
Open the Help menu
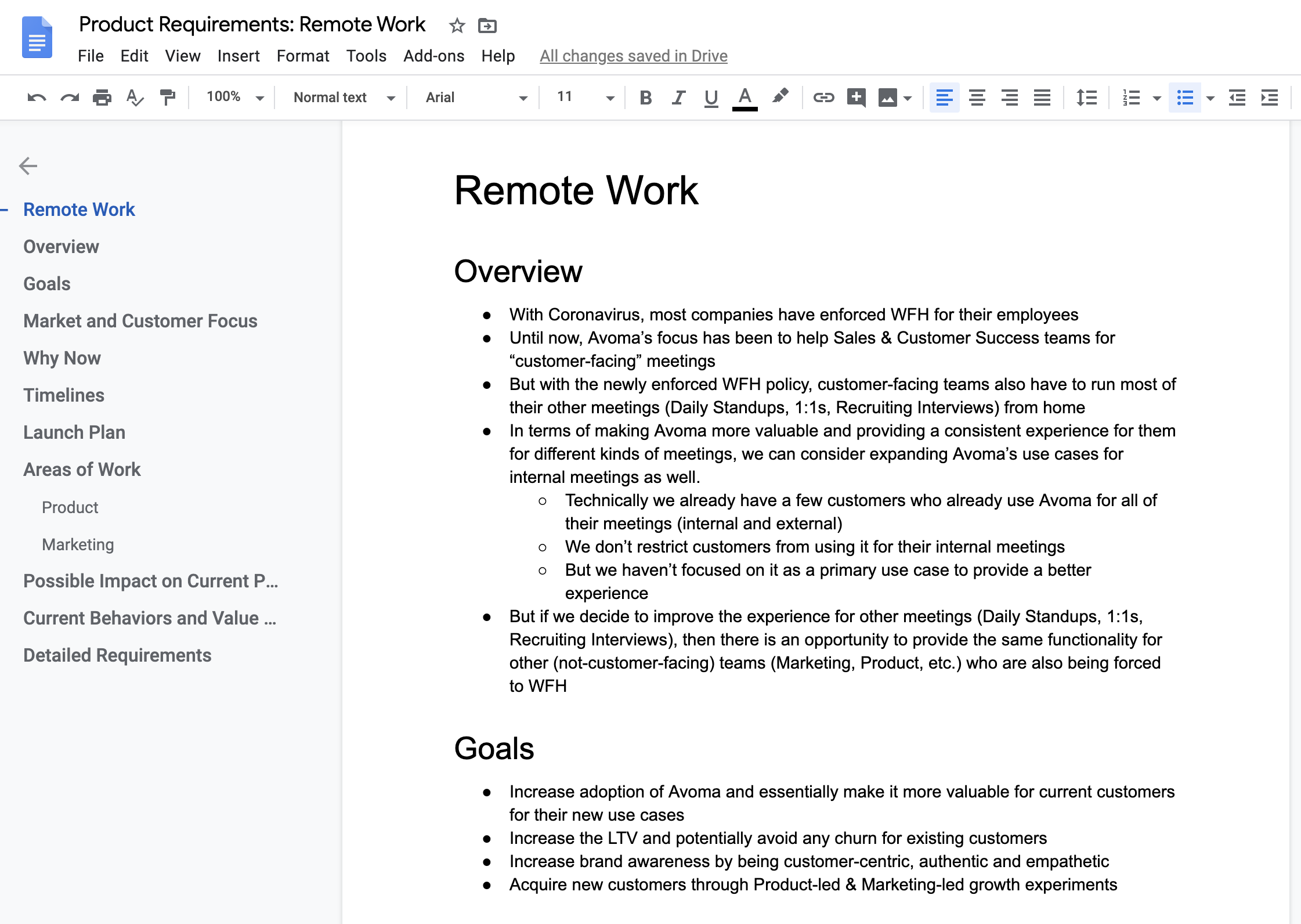[498, 56]
